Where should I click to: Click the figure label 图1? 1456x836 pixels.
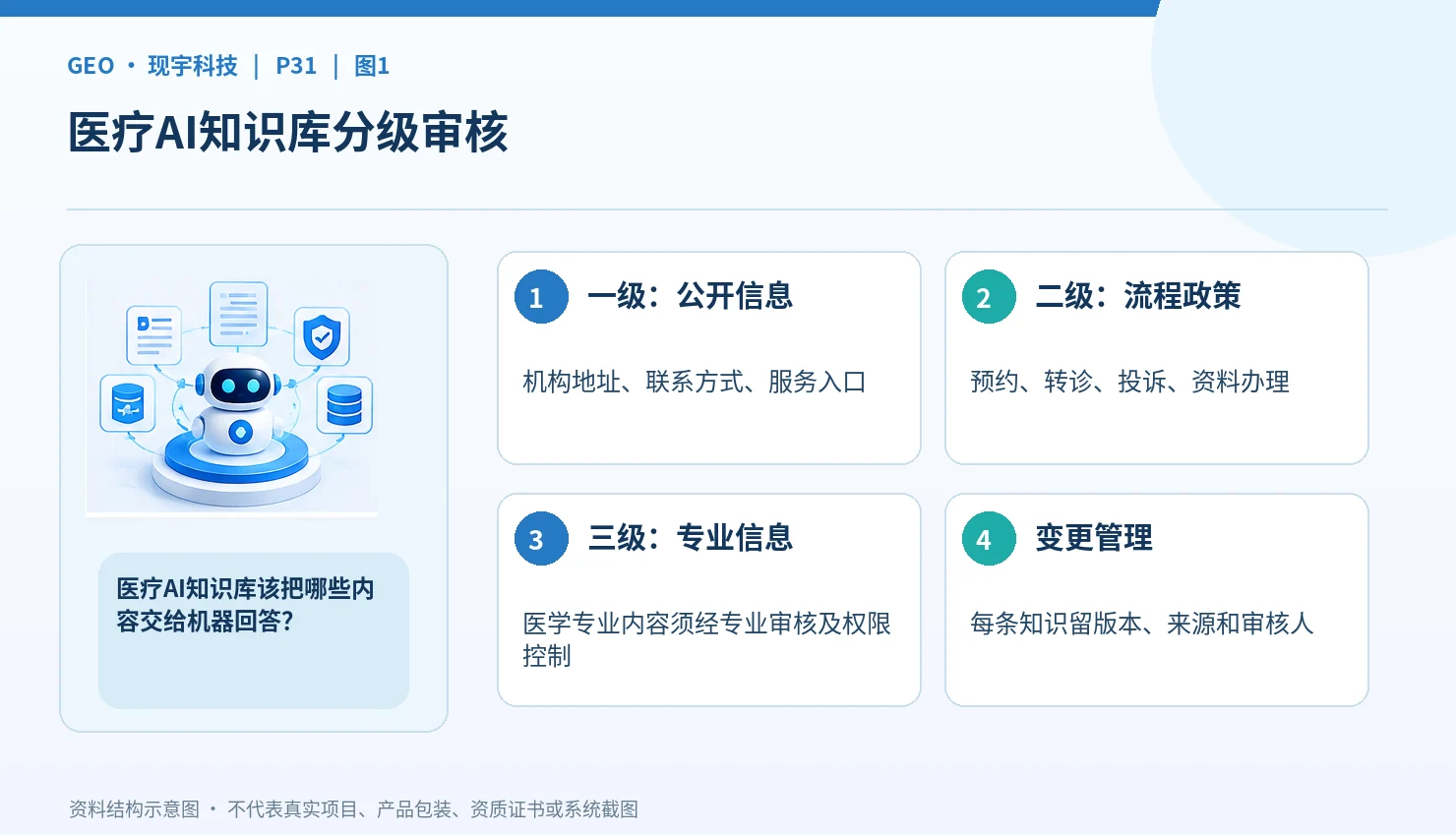(372, 66)
